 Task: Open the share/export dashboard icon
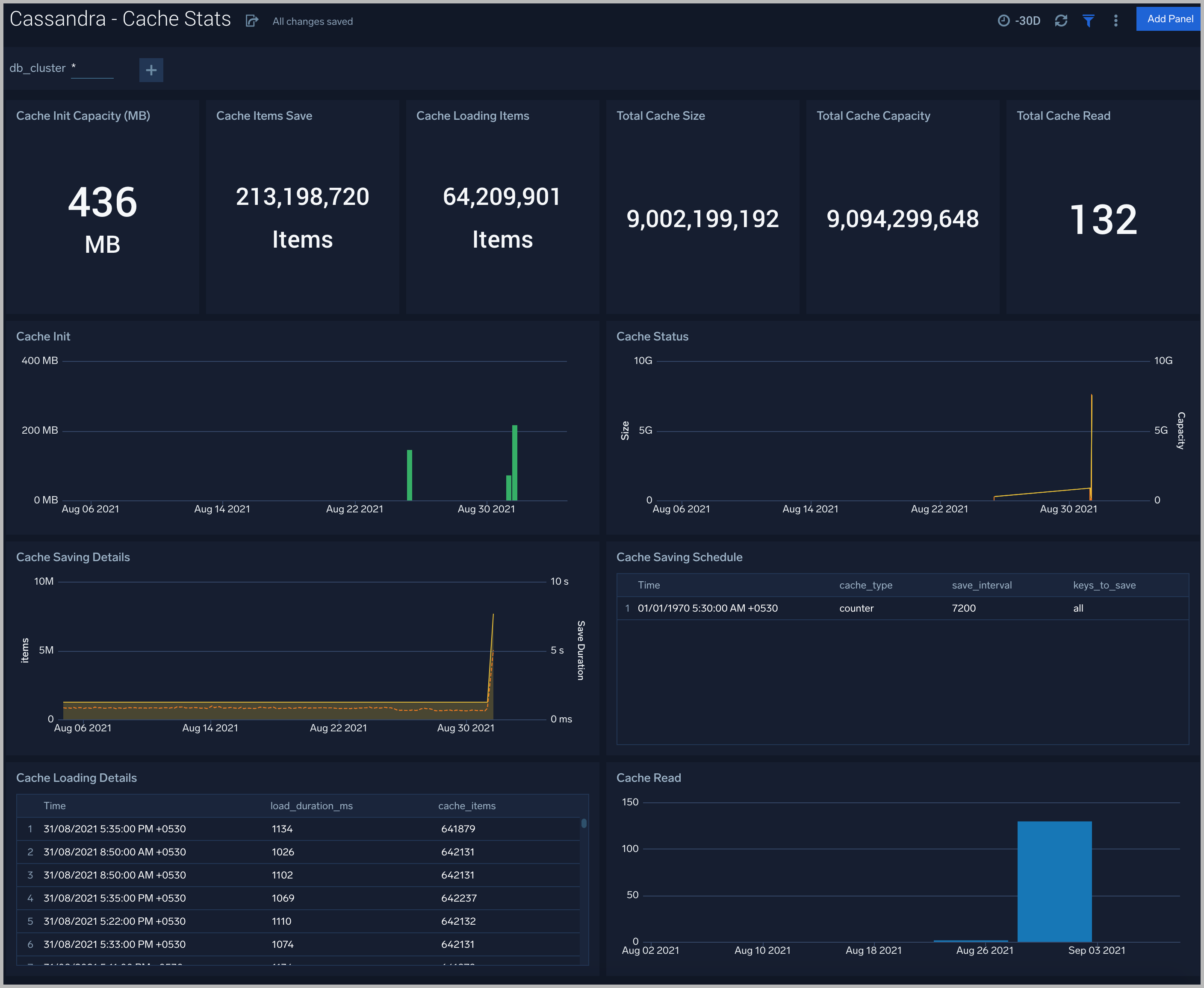251,21
